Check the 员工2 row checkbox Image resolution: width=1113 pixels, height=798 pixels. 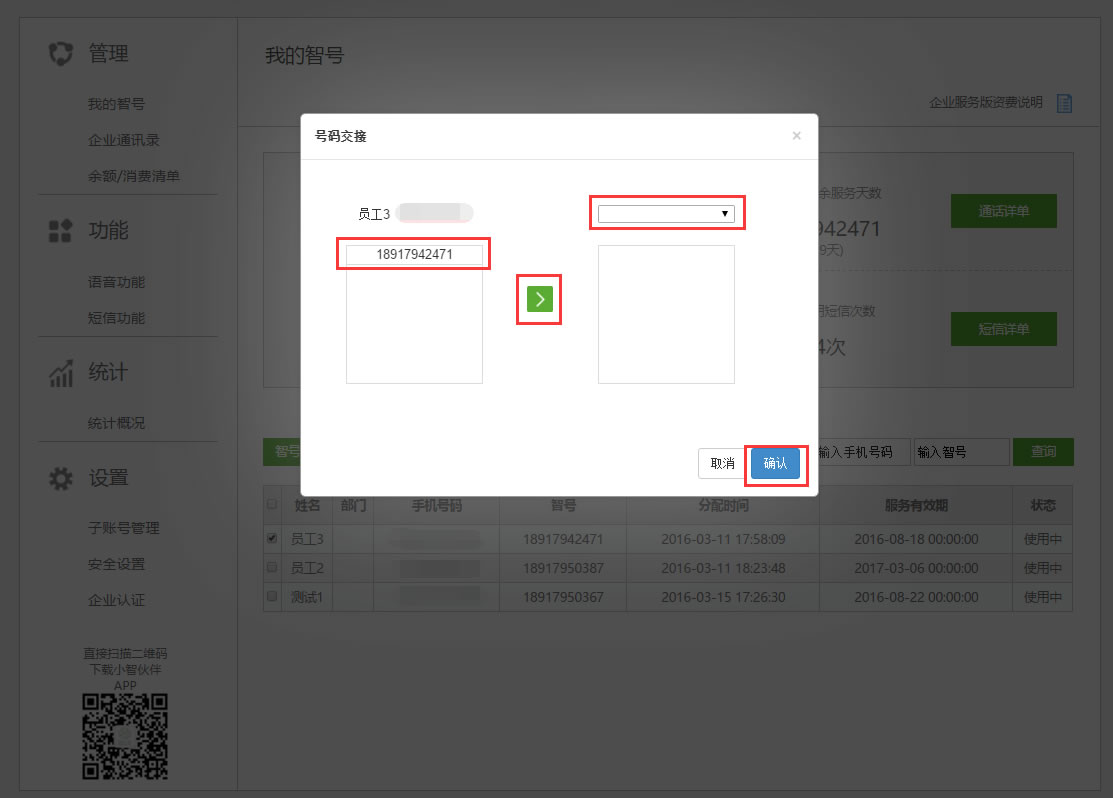tap(272, 567)
